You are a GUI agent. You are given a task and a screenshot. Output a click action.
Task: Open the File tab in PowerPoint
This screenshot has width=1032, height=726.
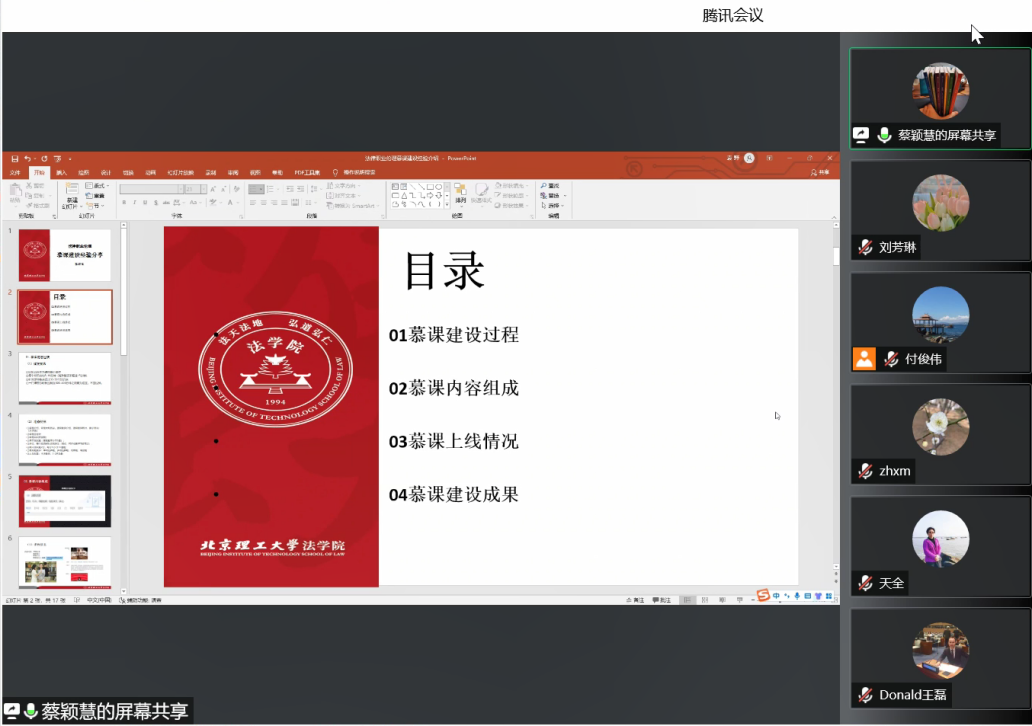15,172
